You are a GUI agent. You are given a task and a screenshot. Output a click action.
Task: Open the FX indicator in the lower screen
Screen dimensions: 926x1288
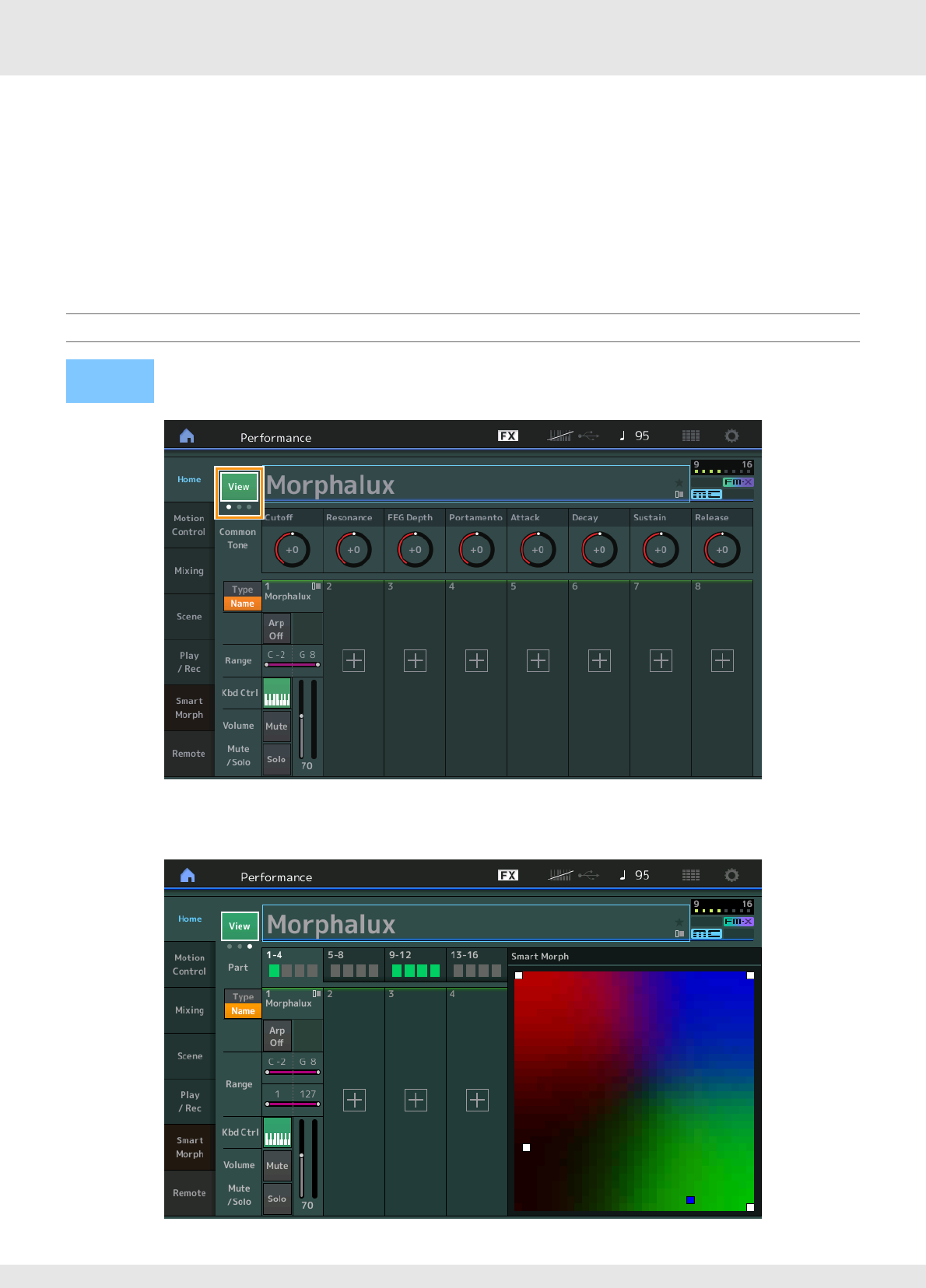508,876
